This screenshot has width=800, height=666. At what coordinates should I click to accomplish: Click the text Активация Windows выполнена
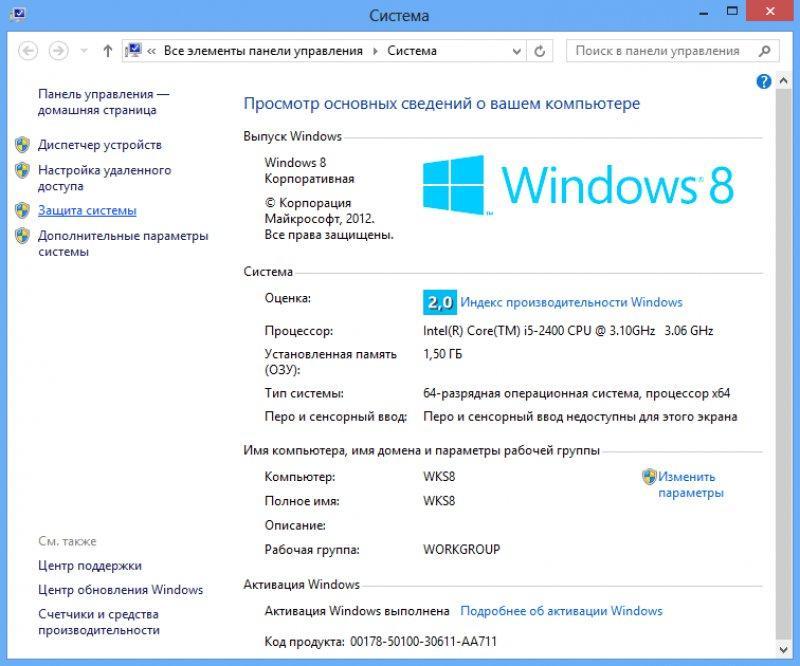[357, 611]
